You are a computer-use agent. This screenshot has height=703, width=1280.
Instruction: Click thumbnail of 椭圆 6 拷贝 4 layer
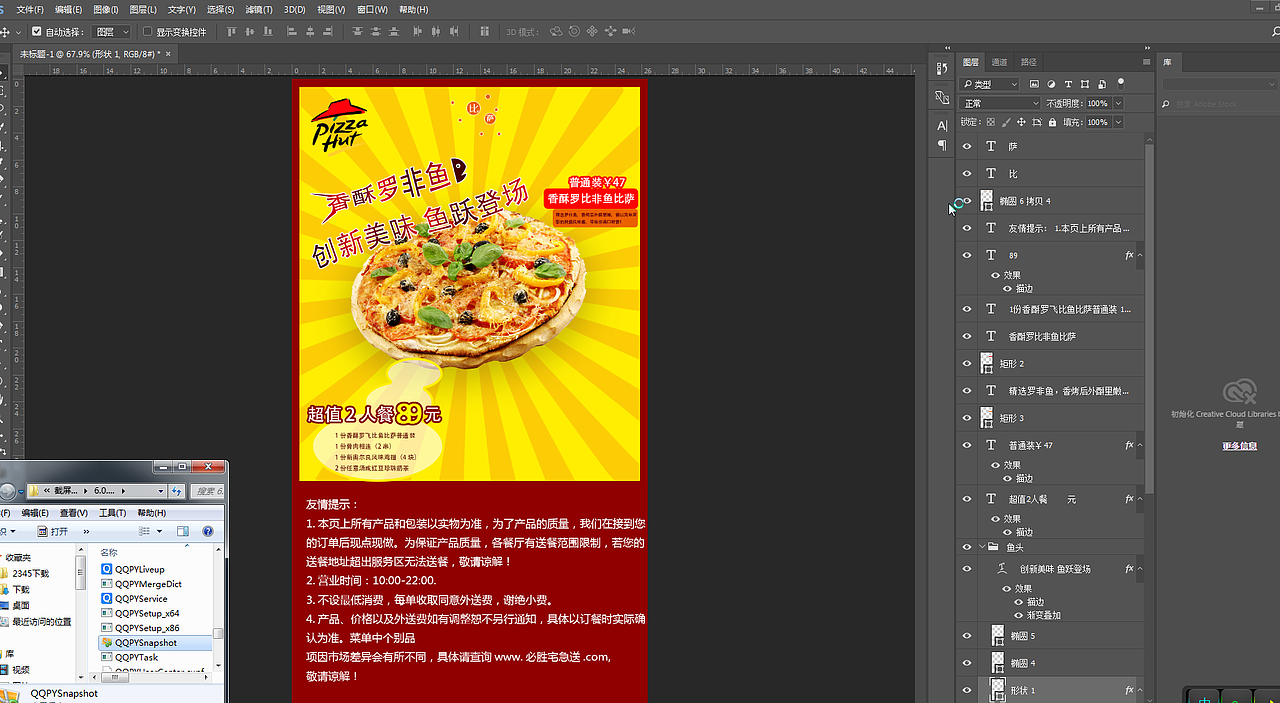pos(987,201)
